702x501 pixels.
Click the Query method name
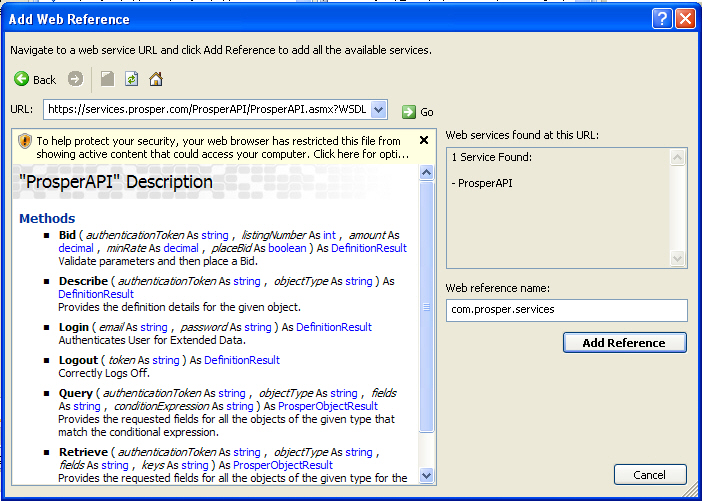click(x=76, y=393)
